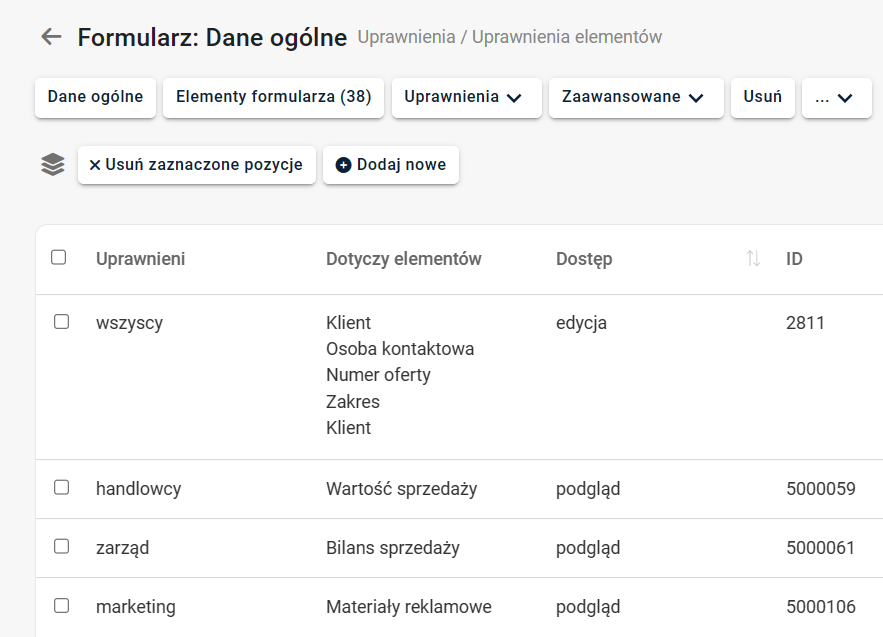The image size is (883, 637).
Task: Click the Dotyczy elementów column header
Action: coord(403,259)
